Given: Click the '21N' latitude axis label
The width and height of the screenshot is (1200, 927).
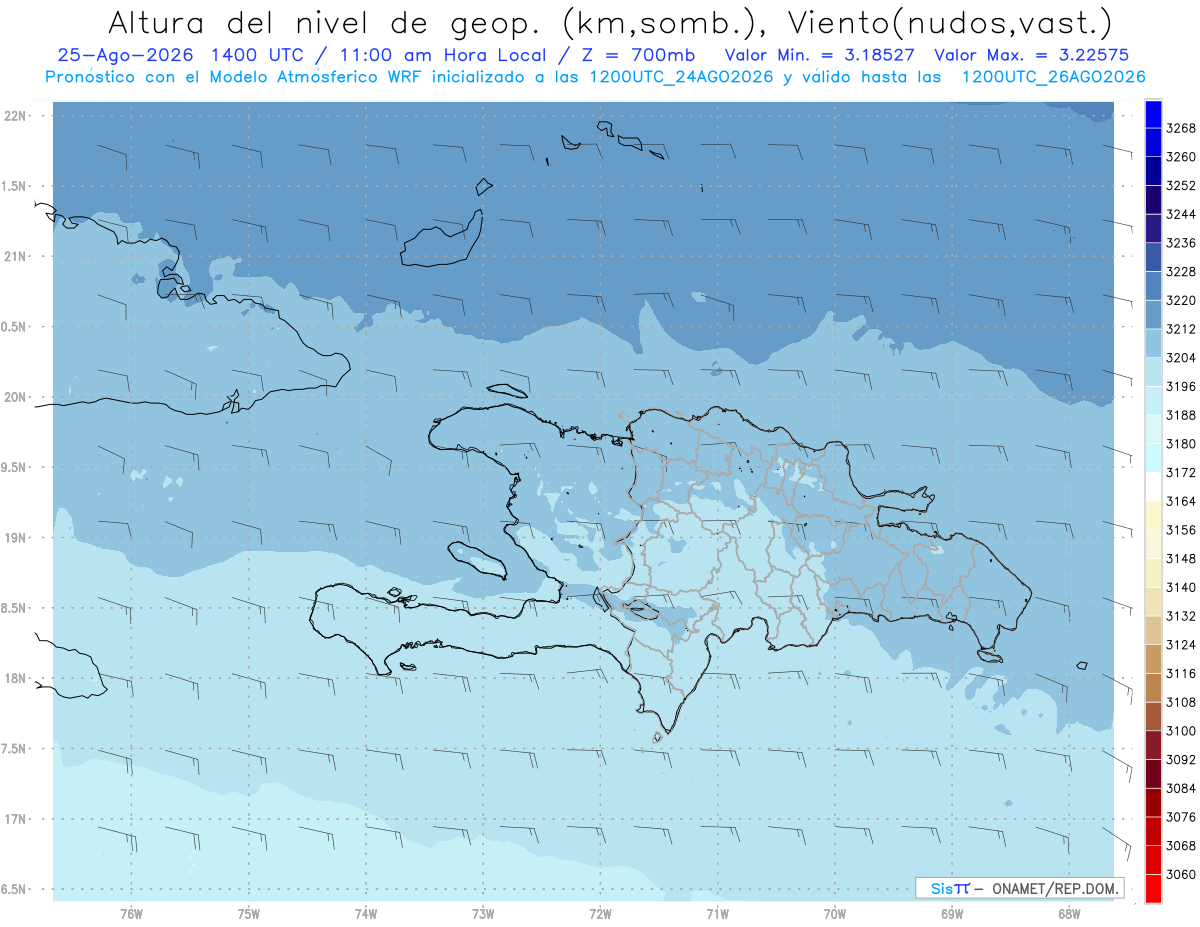Looking at the screenshot, I should point(16,256).
